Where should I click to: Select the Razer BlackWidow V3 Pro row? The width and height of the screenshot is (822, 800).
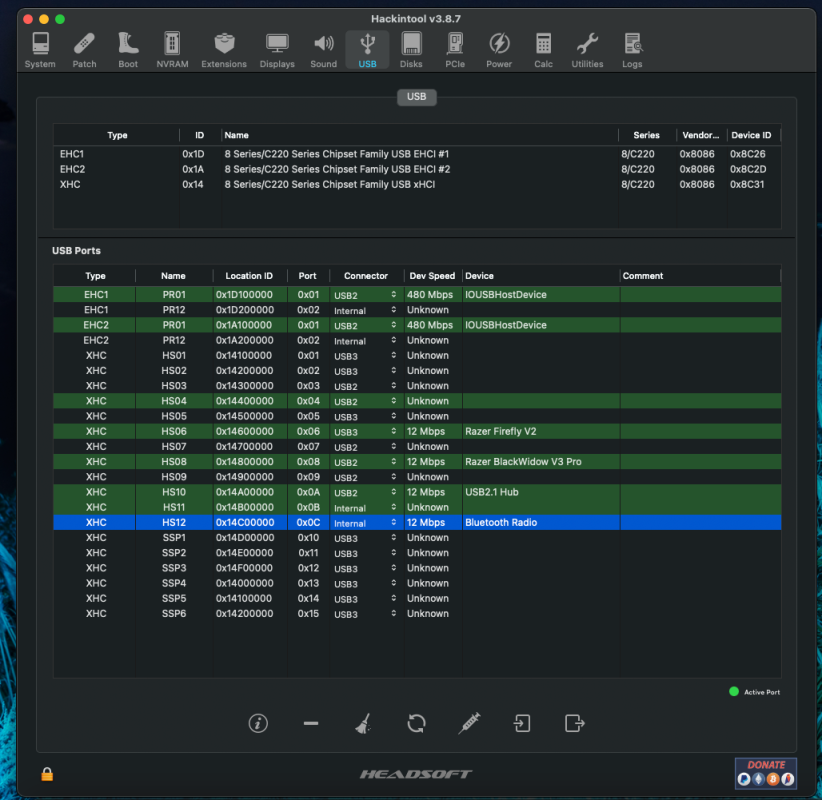tap(417, 462)
